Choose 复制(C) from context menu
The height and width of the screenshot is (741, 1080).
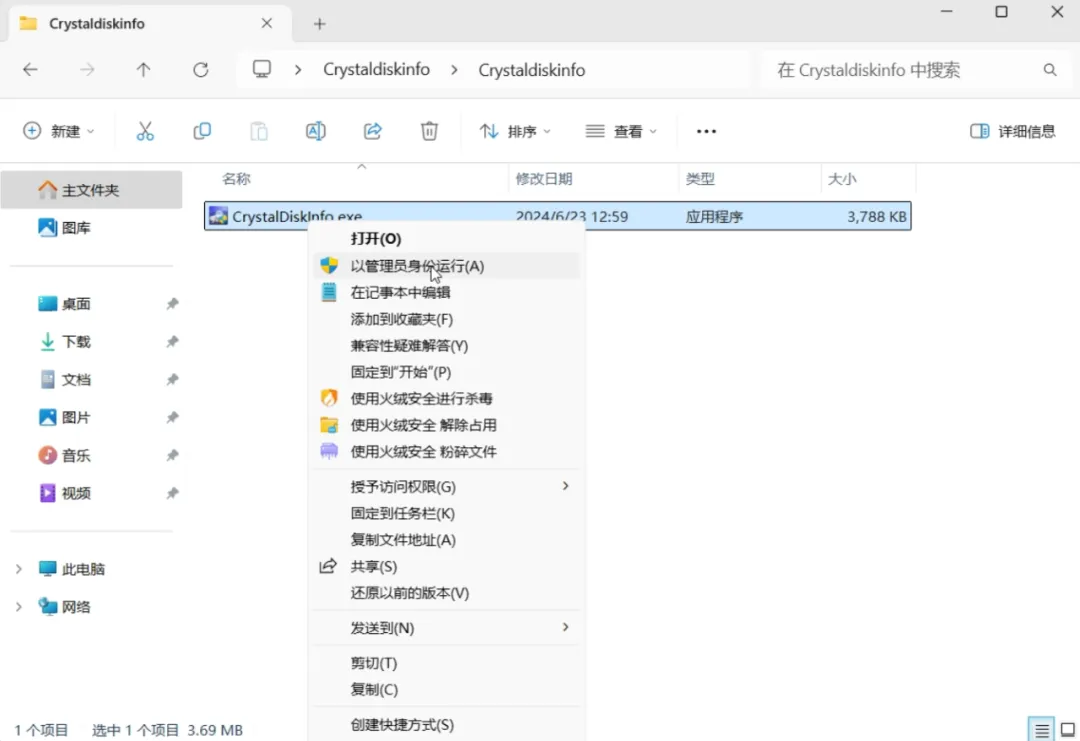click(x=446, y=689)
